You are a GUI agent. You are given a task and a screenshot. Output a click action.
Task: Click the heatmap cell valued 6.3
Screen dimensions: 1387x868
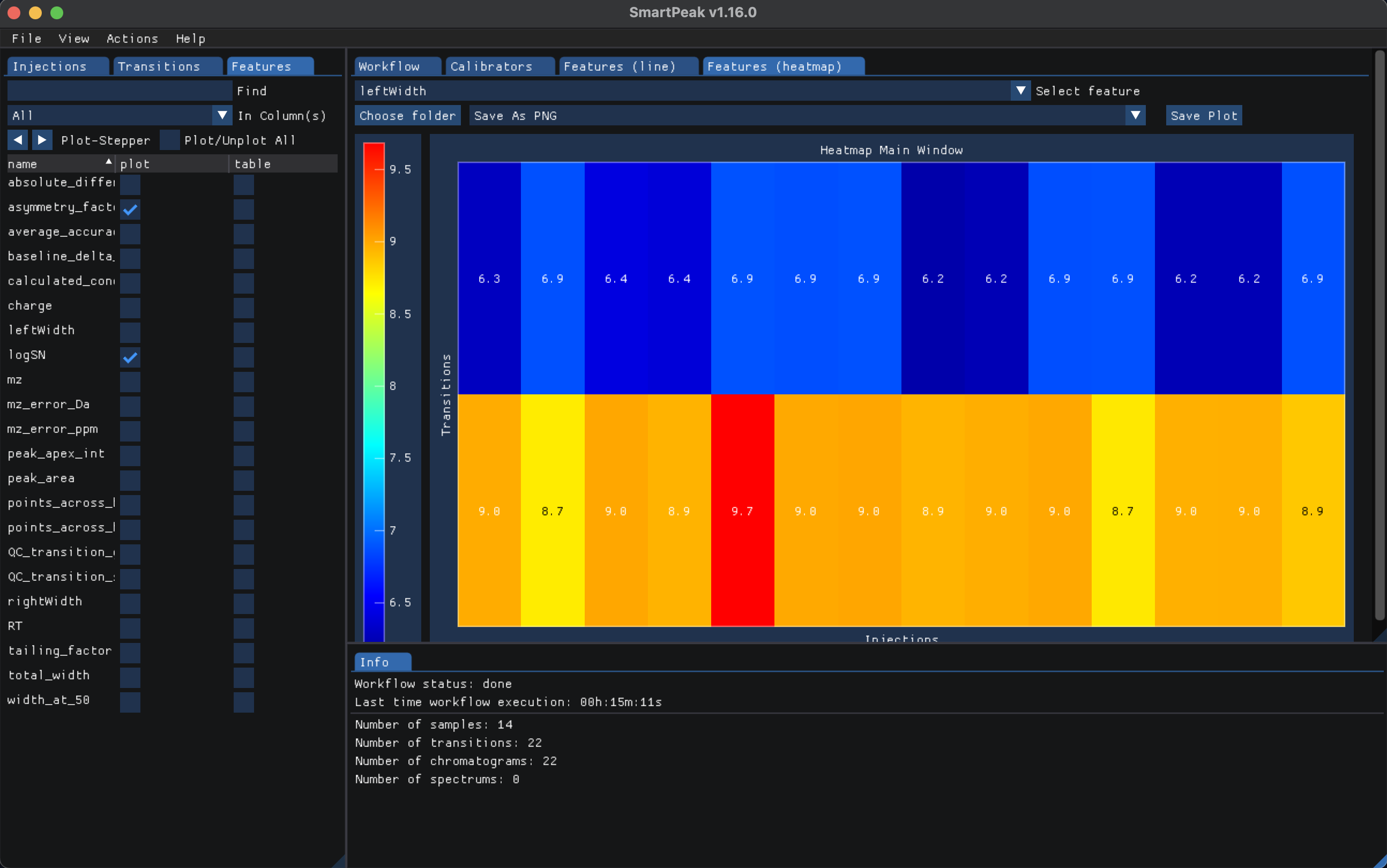[x=489, y=279]
